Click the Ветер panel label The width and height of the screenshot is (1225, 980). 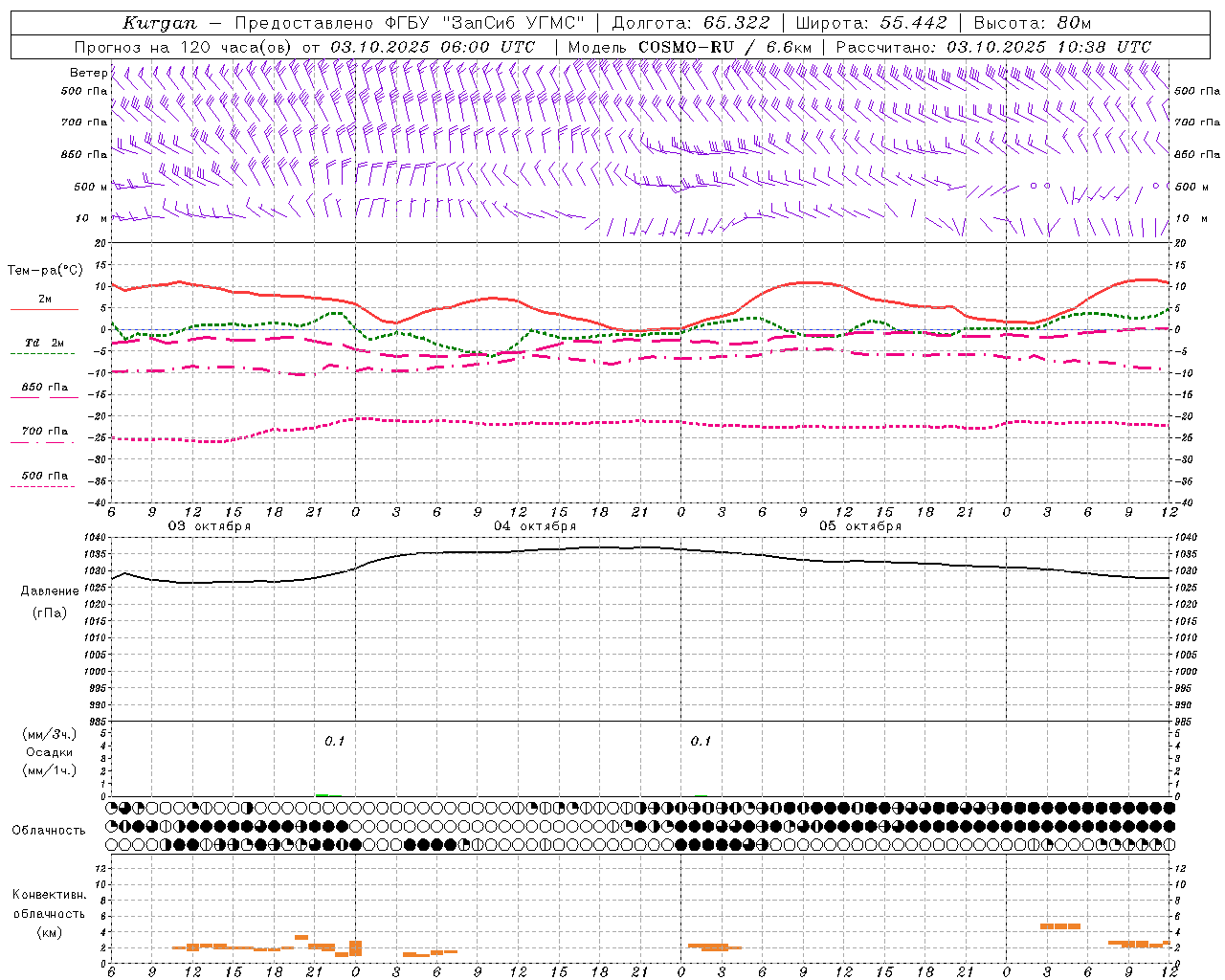[89, 73]
